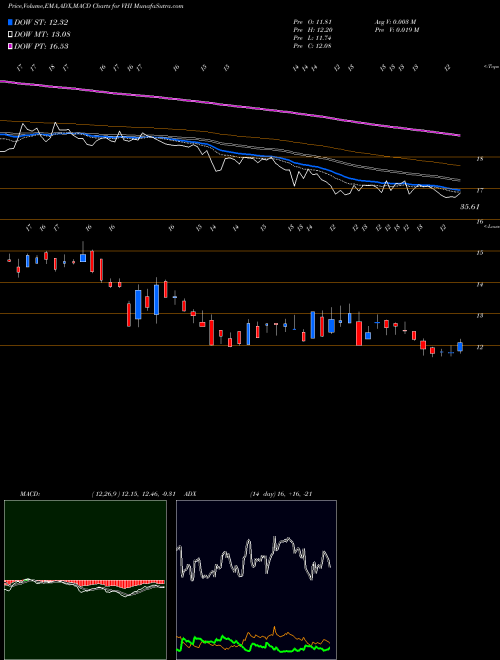The height and width of the screenshot is (660, 500).
Task: Click the 'Pre H: 12.20' high value
Action: pos(313,30)
